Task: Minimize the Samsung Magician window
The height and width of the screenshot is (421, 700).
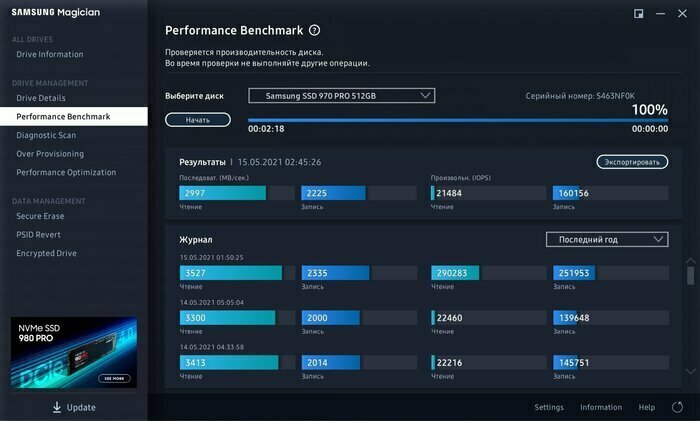Action: (x=660, y=13)
